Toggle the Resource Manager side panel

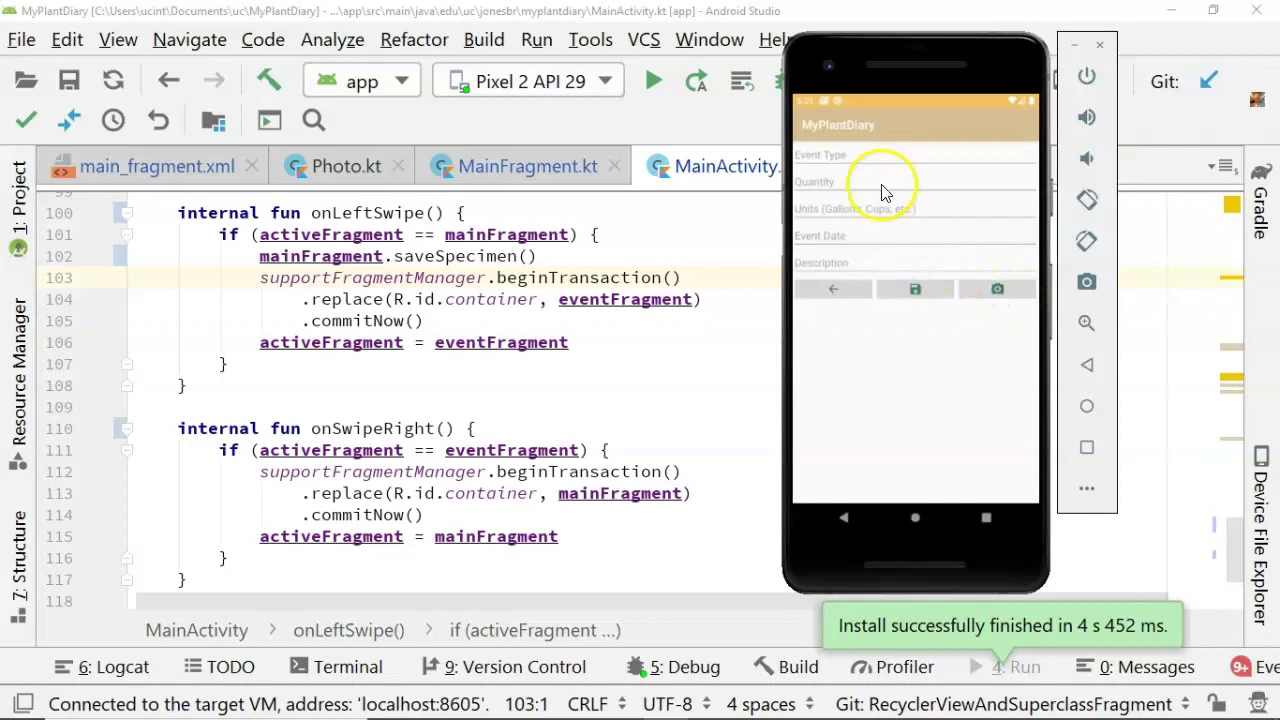tap(19, 383)
